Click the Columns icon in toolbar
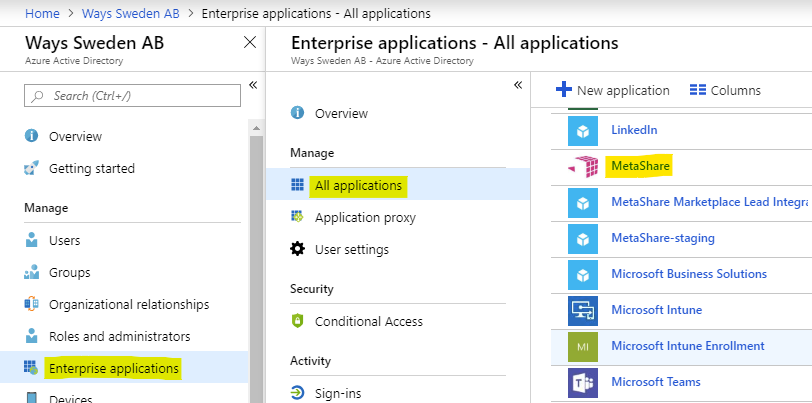Image resolution: width=812 pixels, height=403 pixels. [698, 90]
